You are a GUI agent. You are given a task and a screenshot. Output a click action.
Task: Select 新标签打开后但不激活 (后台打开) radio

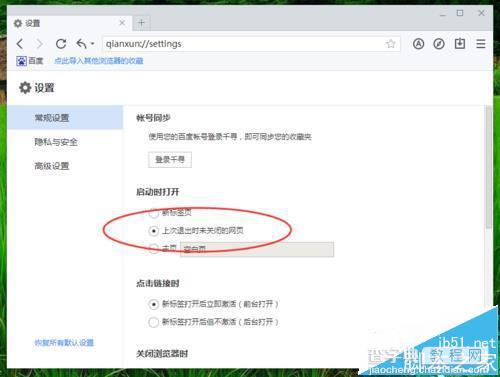[153, 322]
